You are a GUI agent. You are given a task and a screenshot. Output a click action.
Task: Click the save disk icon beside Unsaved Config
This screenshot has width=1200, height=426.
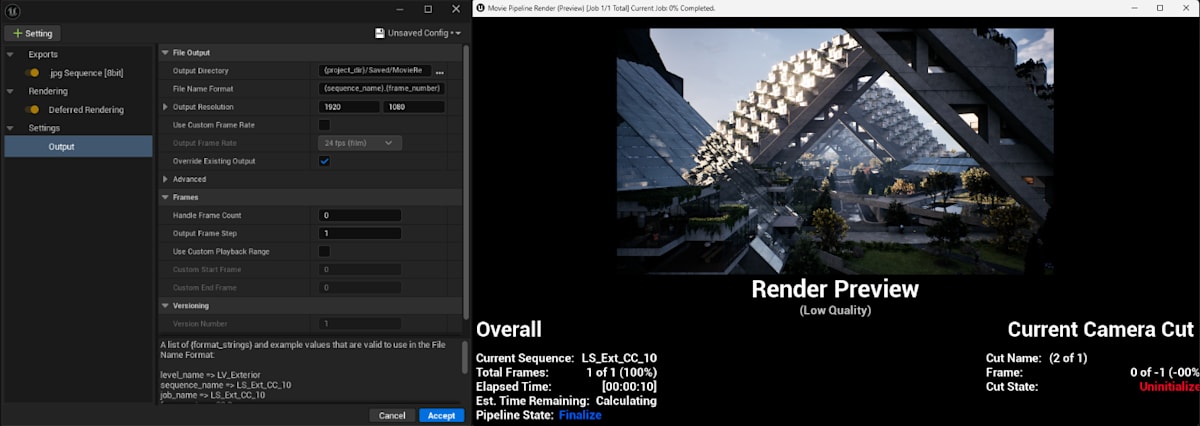click(x=380, y=33)
